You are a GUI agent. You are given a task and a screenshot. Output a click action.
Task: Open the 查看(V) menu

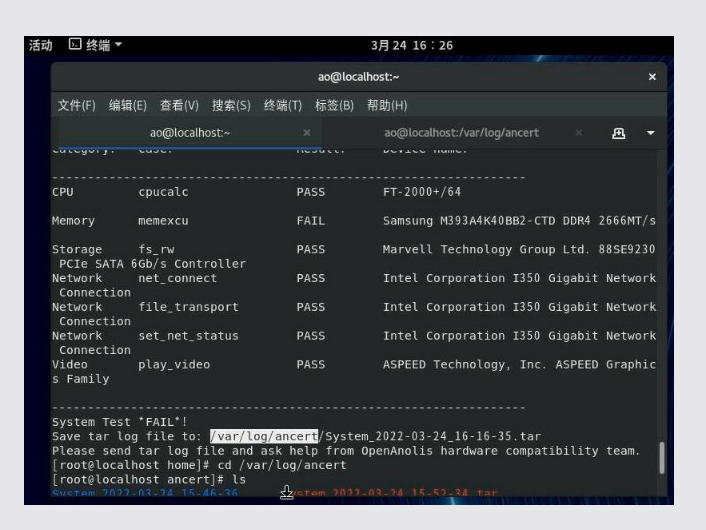pyautogui.click(x=179, y=105)
